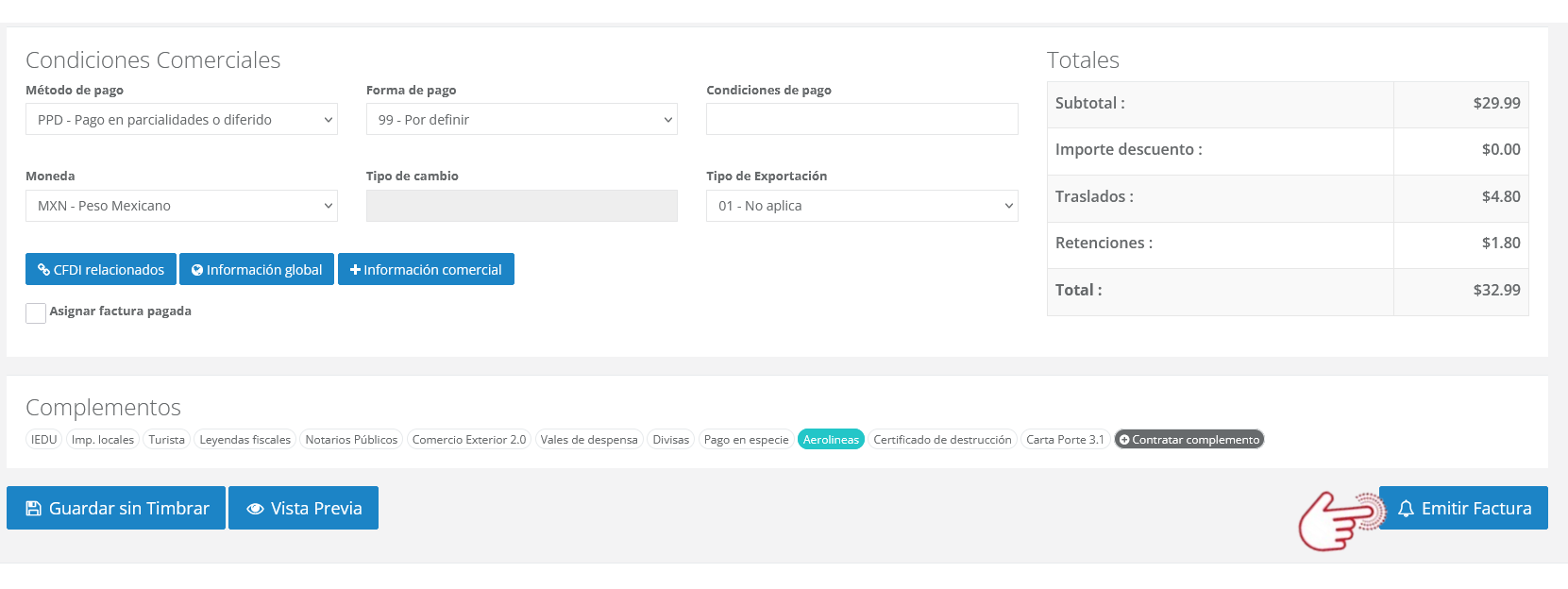Click the plus icon for Información comercial

click(x=426, y=269)
